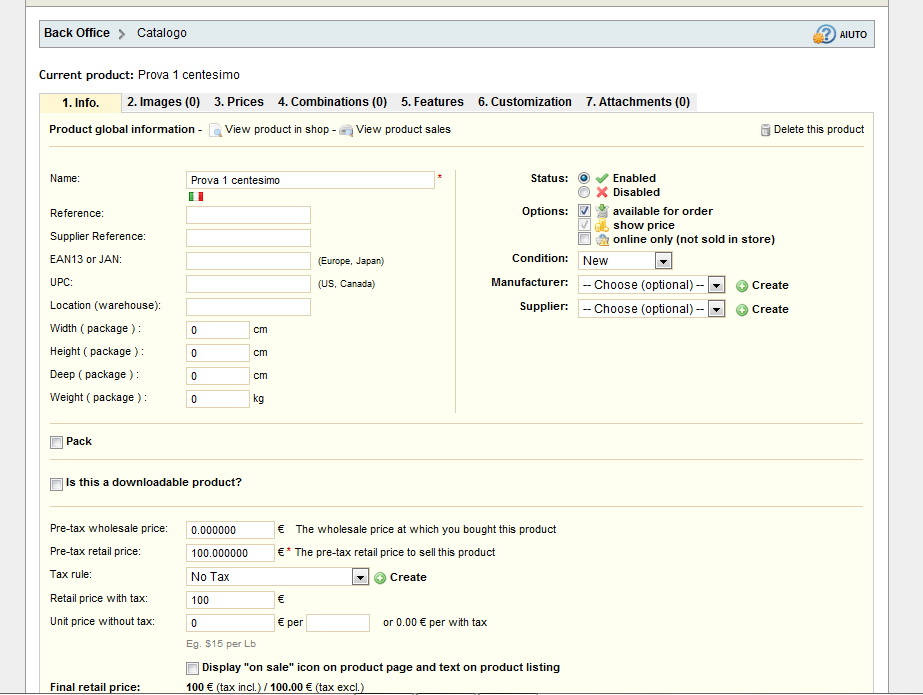Check the Pack checkbox
The height and width of the screenshot is (695, 923).
pos(57,442)
